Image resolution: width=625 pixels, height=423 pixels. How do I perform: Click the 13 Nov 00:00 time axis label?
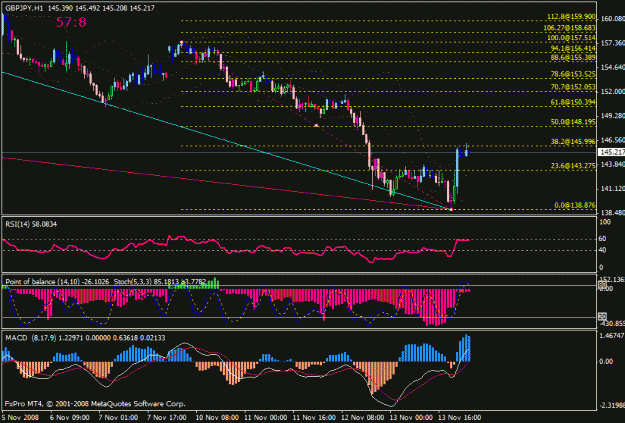(411, 417)
